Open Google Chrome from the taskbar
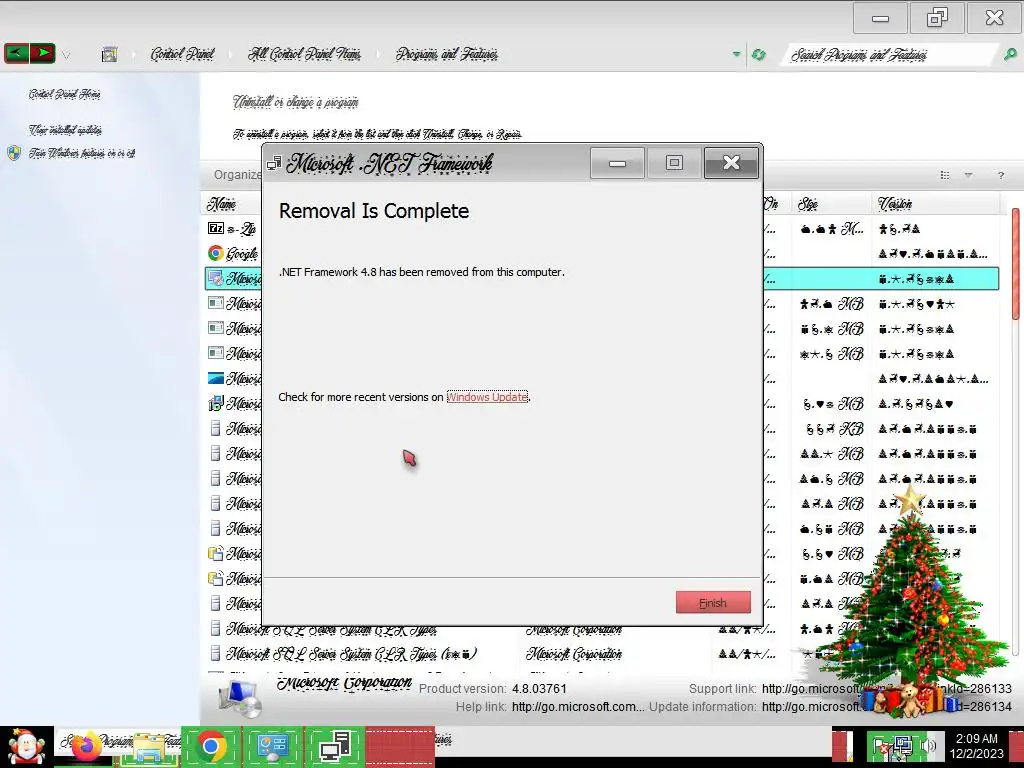Image resolution: width=1024 pixels, height=768 pixels. [x=210, y=746]
